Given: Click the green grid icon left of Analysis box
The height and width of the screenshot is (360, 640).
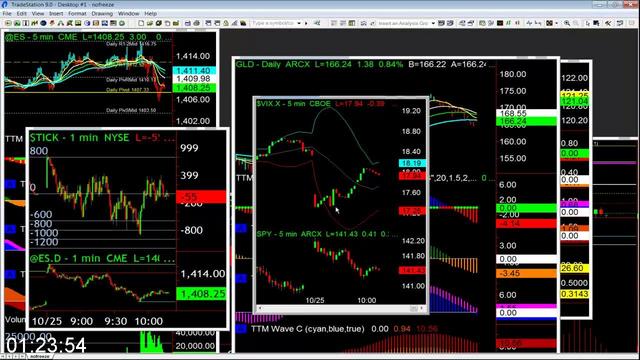Looking at the screenshot, I should point(352,23).
